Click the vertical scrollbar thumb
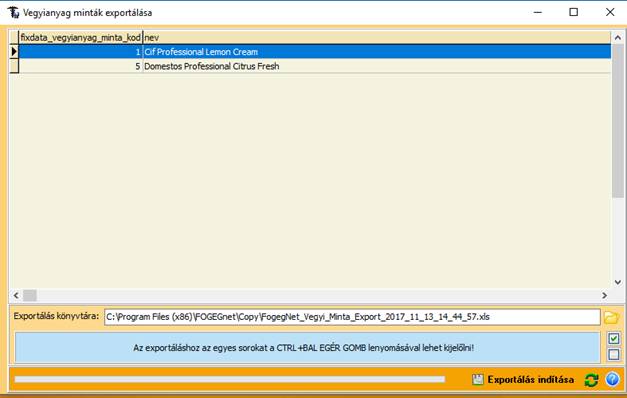The height and width of the screenshot is (398, 627). click(618, 121)
